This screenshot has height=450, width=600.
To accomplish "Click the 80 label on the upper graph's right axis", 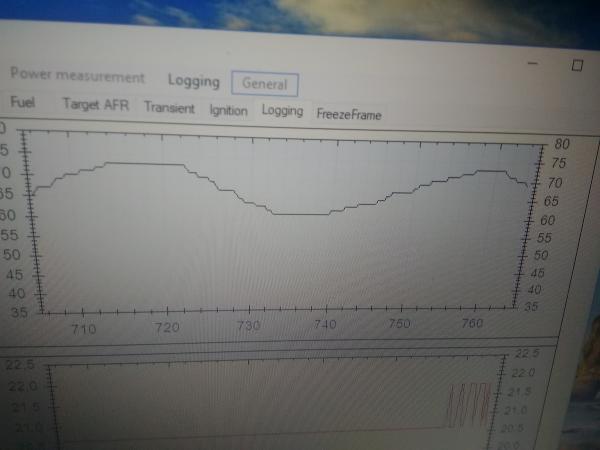I will (560, 142).
